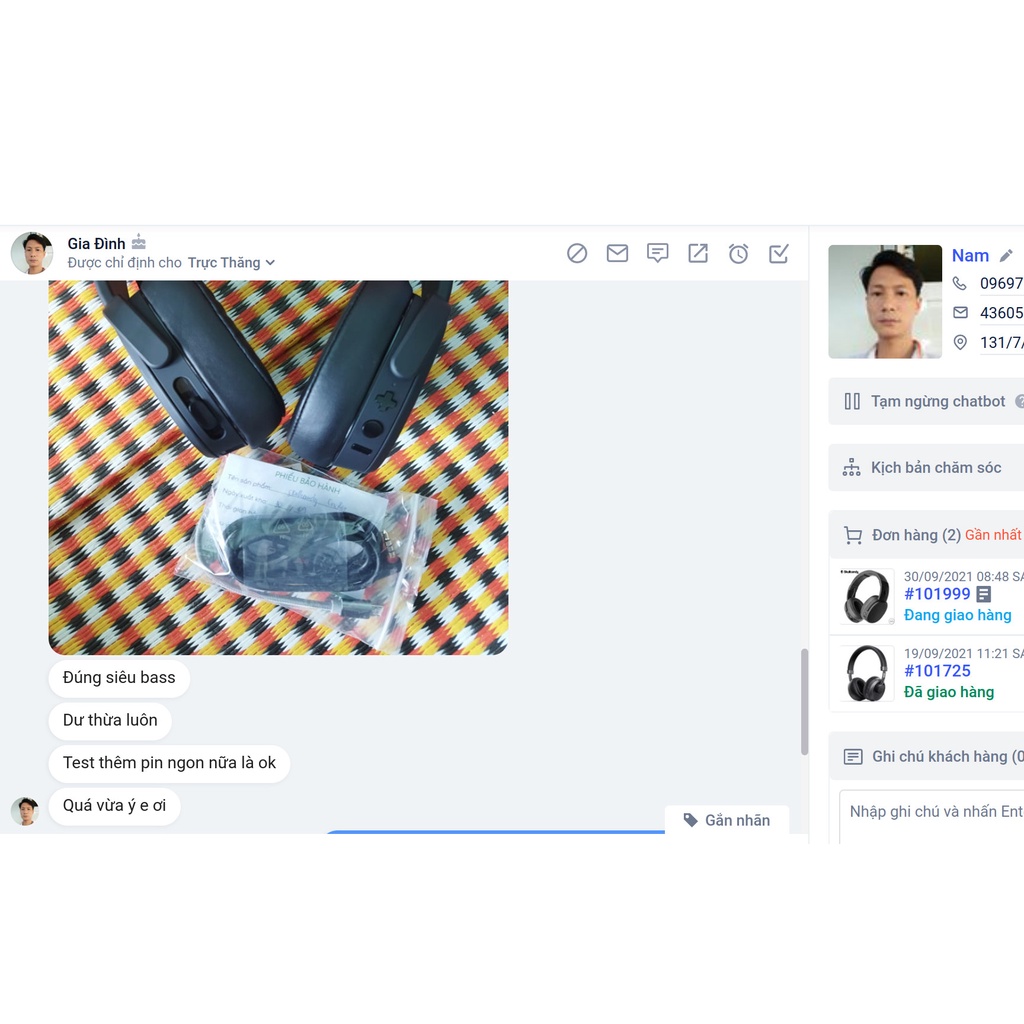This screenshot has height=1024, width=1024.
Task: Mark conversation done with the checkmark icon
Action: tap(778, 253)
